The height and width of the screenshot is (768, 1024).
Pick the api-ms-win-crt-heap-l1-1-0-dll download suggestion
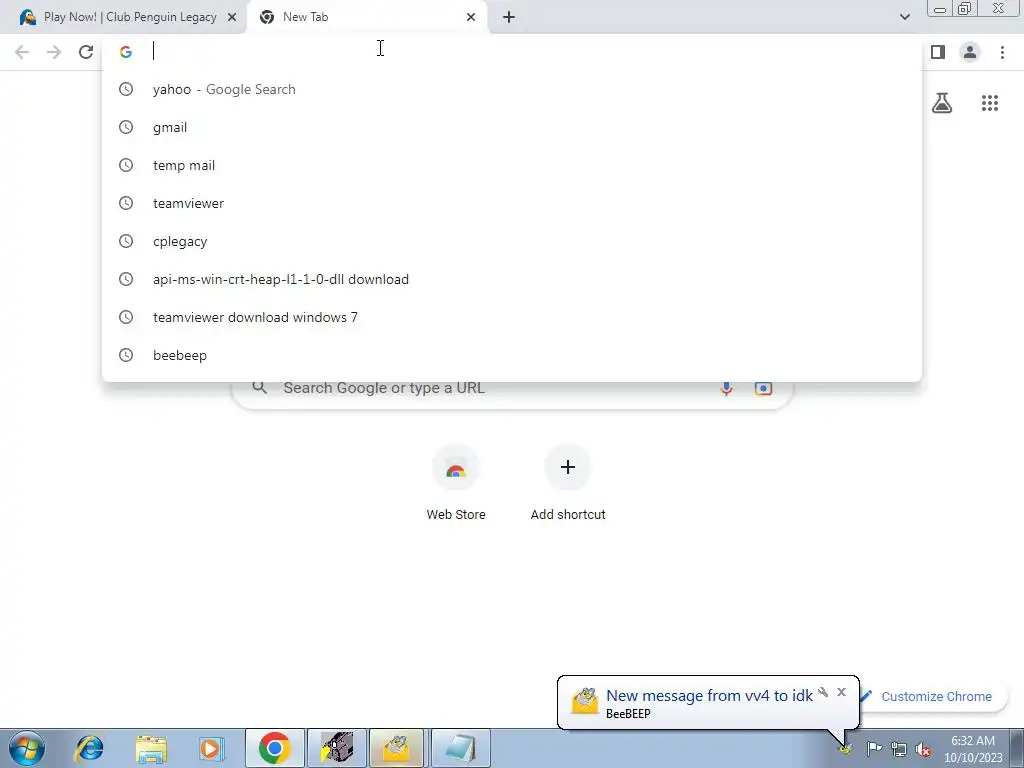tap(512, 279)
